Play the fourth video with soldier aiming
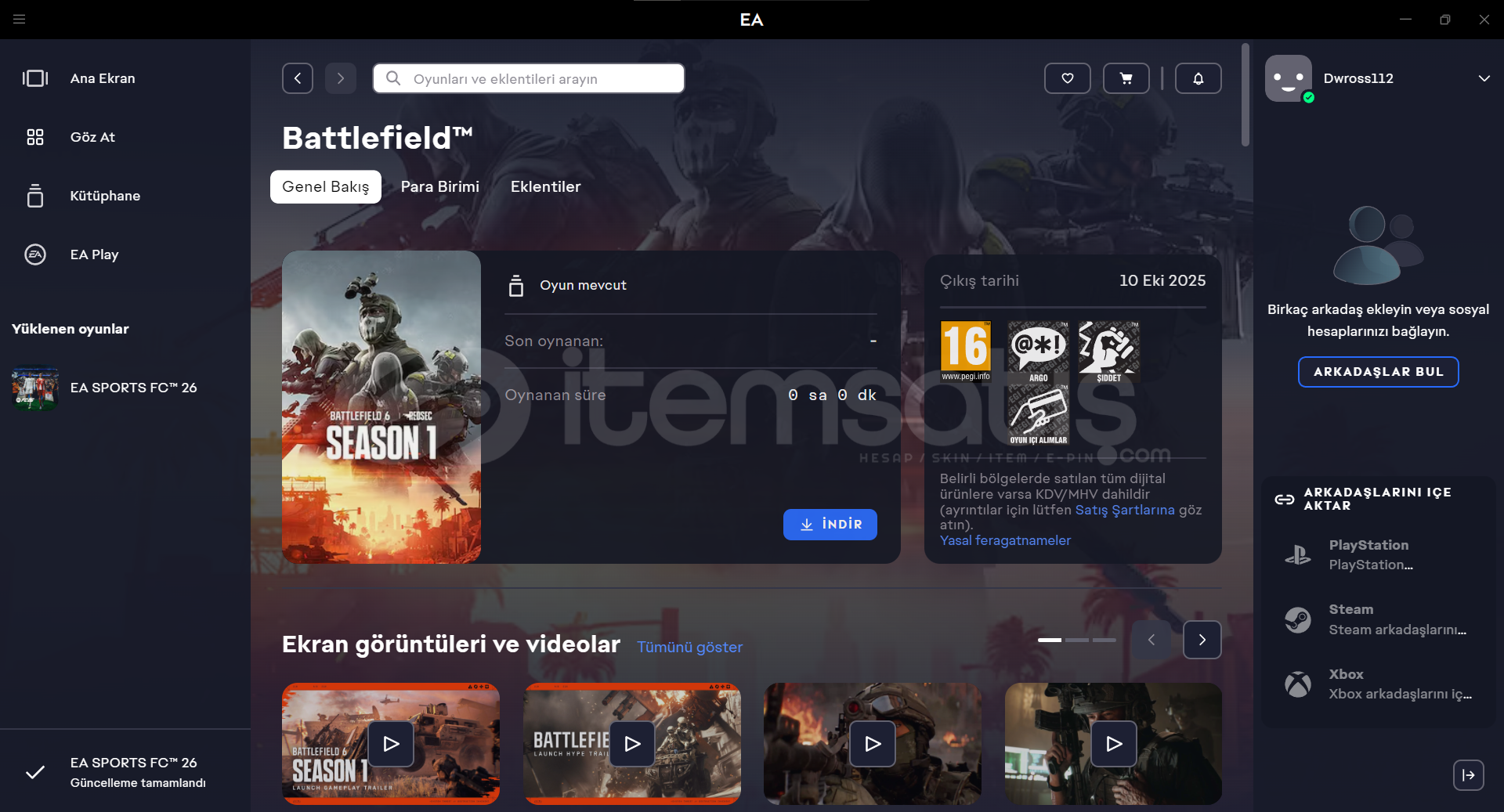The image size is (1504, 812). point(1114,744)
